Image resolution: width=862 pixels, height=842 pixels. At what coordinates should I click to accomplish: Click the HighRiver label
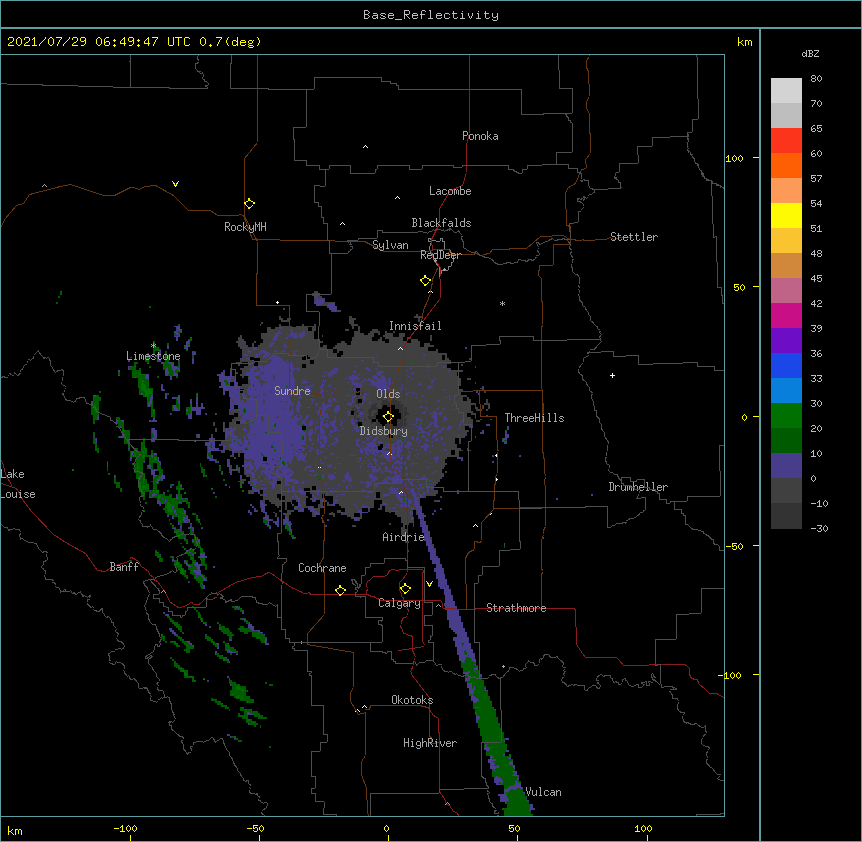coord(430,743)
